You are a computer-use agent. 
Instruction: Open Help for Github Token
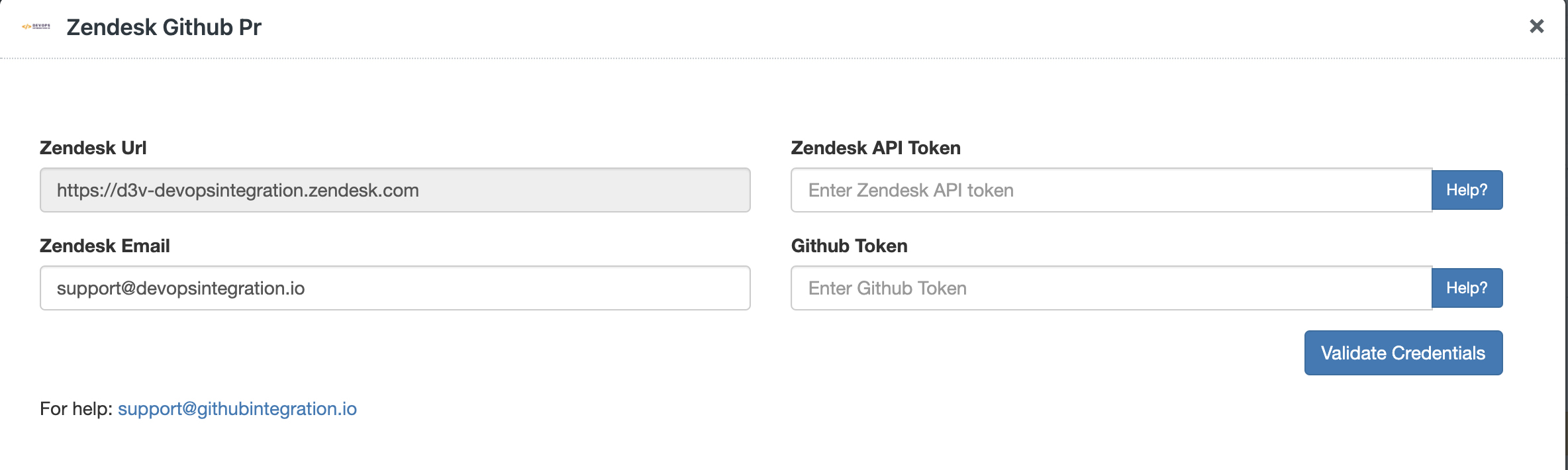click(x=1467, y=288)
